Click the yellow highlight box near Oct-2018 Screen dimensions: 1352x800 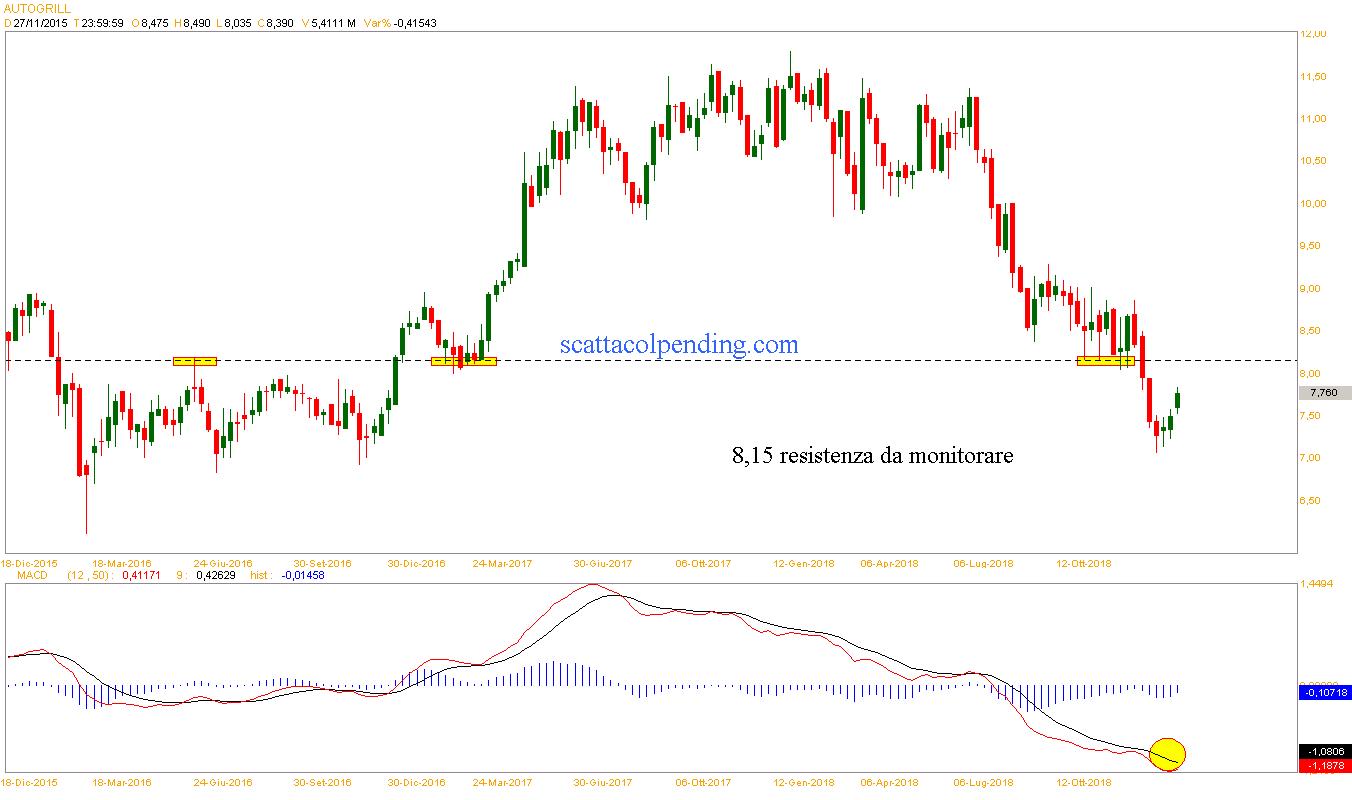click(x=1105, y=361)
